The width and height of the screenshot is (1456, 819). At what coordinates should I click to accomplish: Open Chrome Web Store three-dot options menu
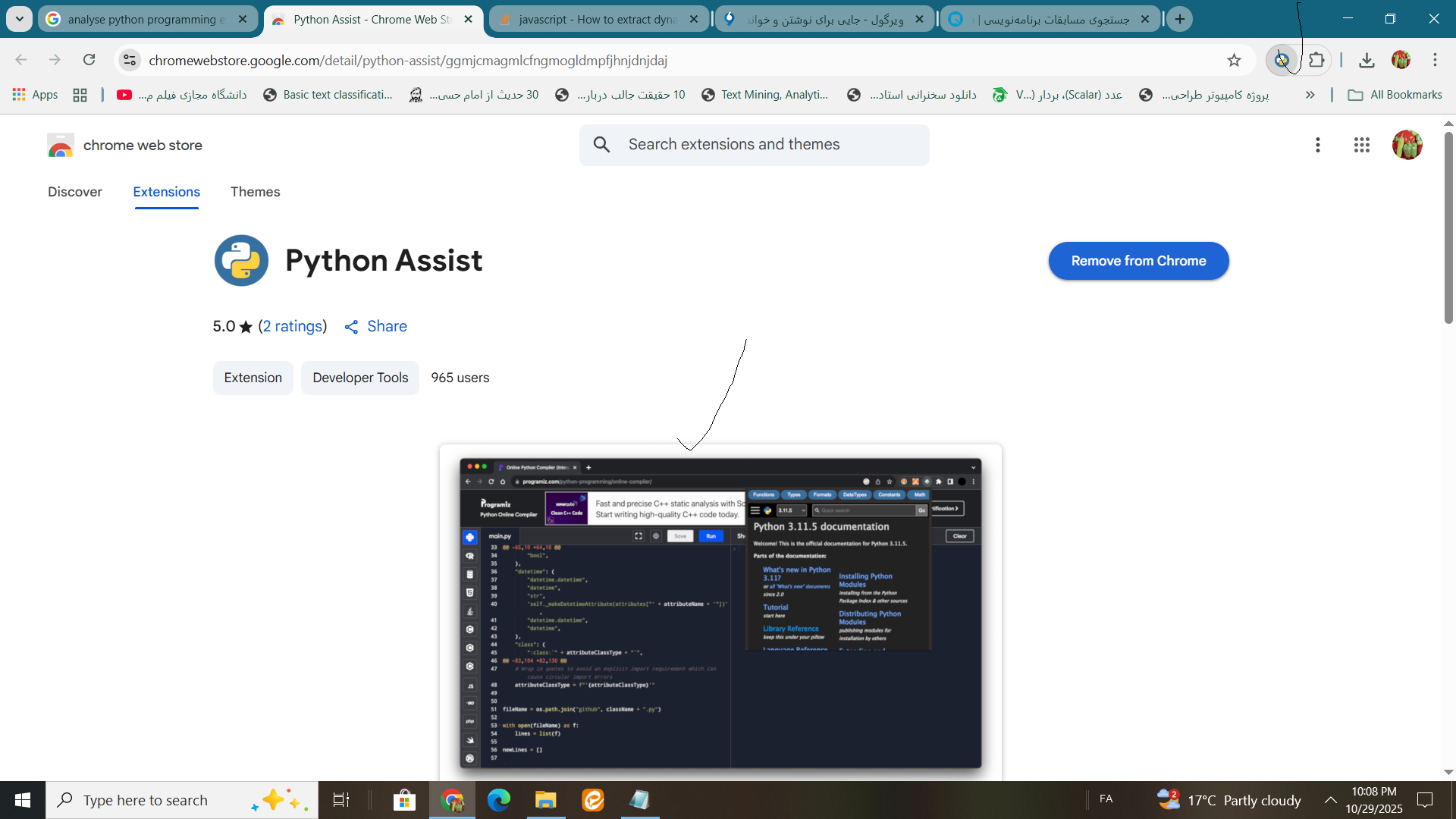click(1317, 145)
